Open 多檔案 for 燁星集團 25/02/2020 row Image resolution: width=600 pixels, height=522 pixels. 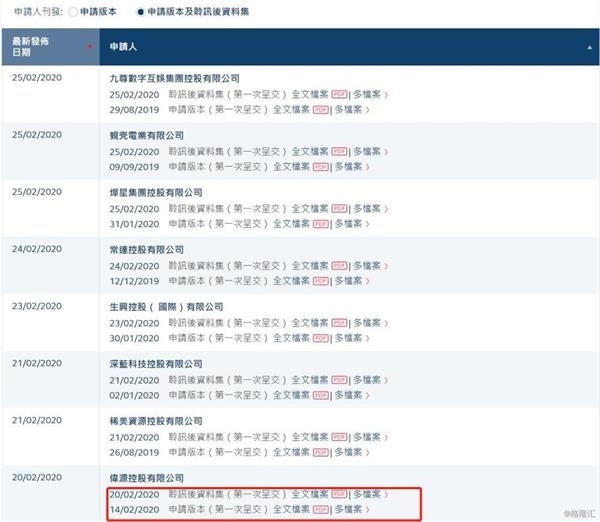pyautogui.click(x=367, y=209)
